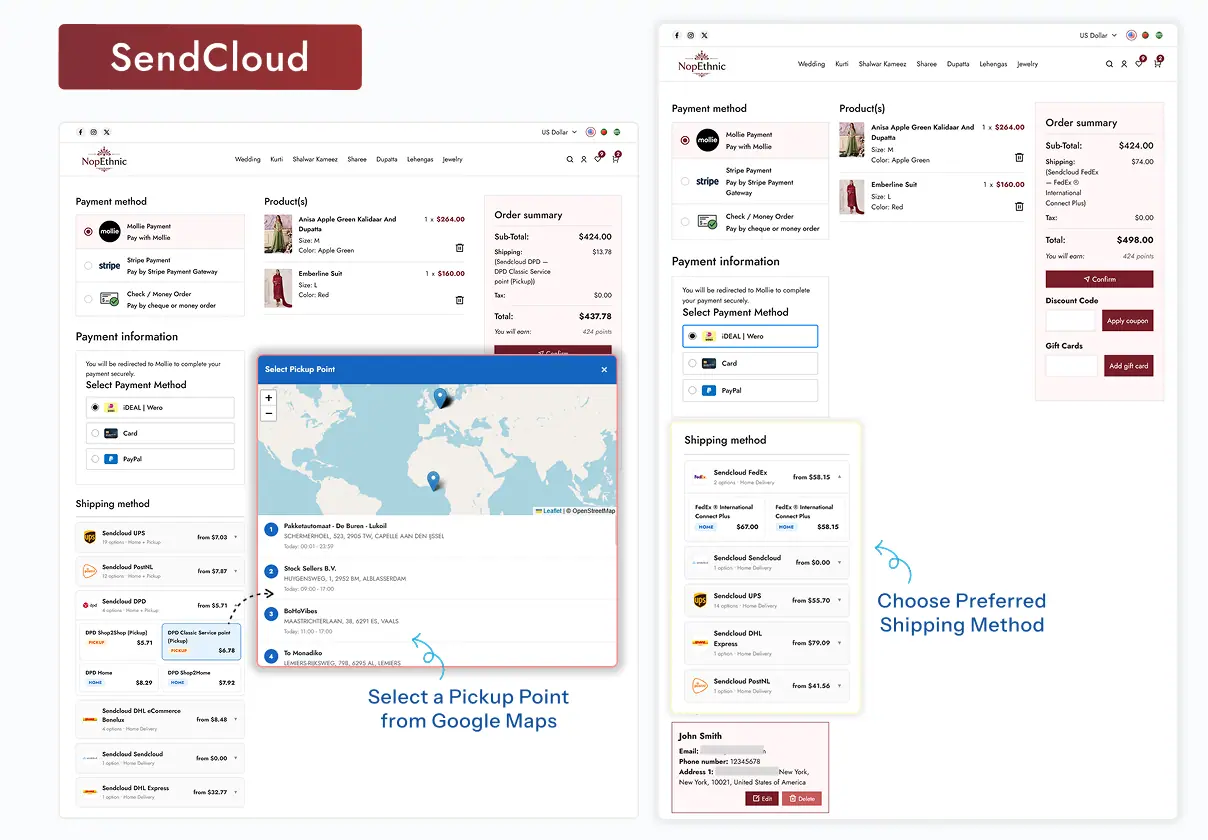Expand Sendcloud DHL Express from $79.09
Viewport: 1208px width, 840px height.
coord(767,643)
